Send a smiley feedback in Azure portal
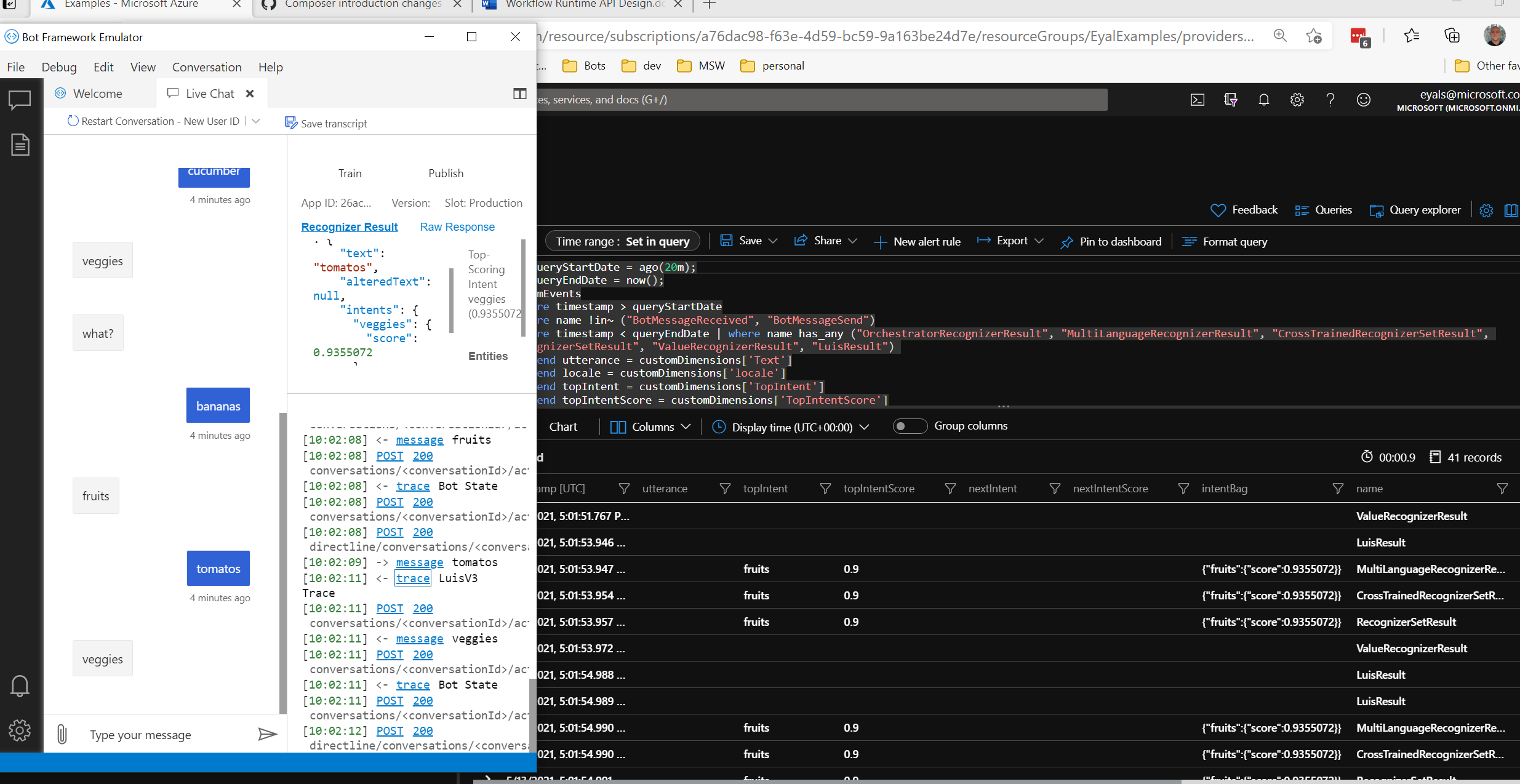The image size is (1520, 784). (1364, 99)
